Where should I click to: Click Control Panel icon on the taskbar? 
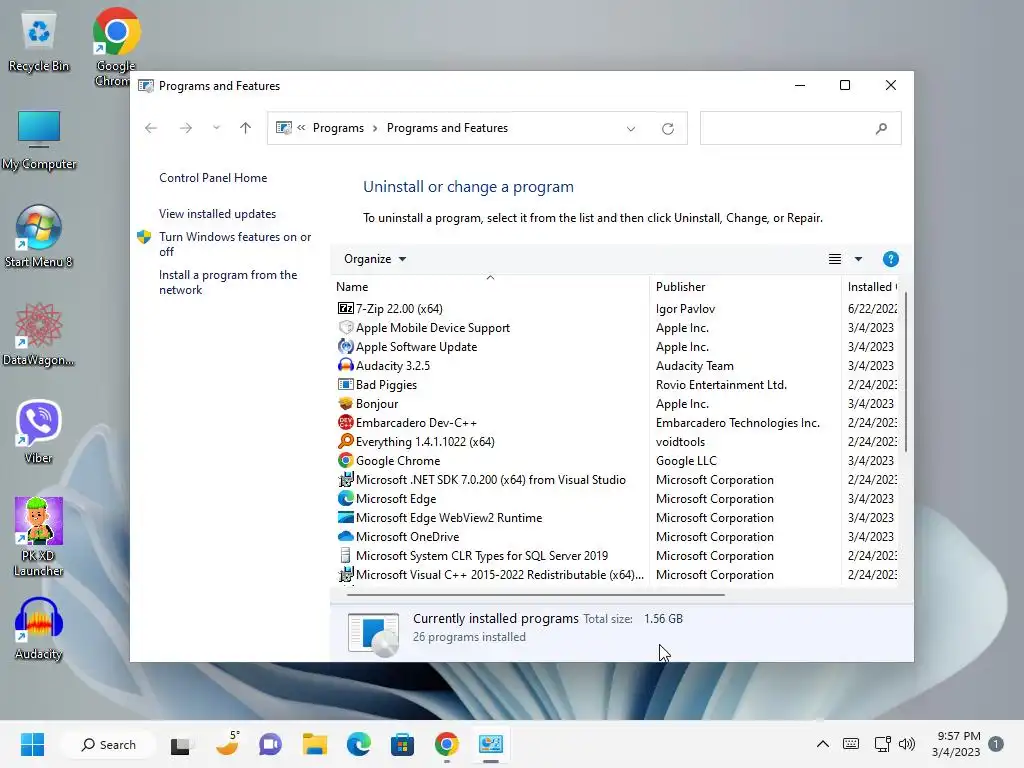click(490, 744)
